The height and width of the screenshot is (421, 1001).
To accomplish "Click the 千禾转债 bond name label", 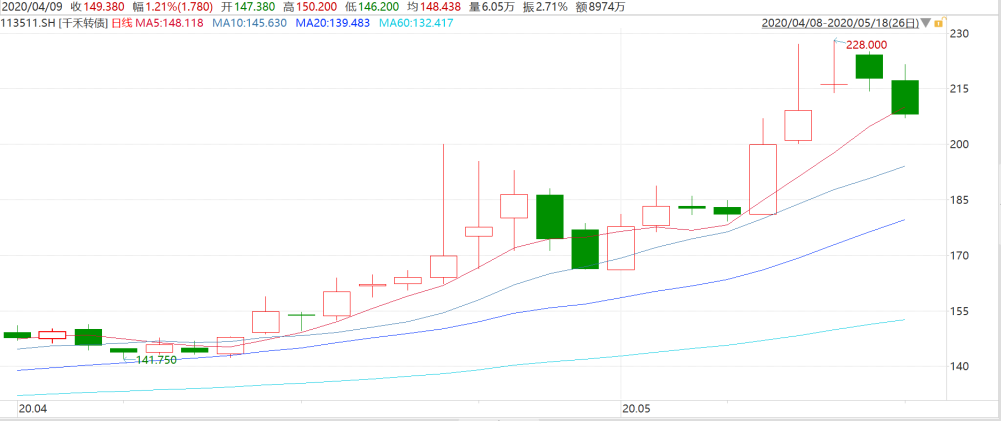I will tap(82, 23).
